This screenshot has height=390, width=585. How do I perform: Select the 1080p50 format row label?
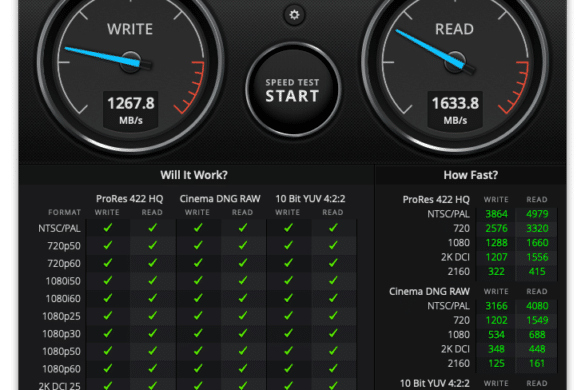point(62,351)
